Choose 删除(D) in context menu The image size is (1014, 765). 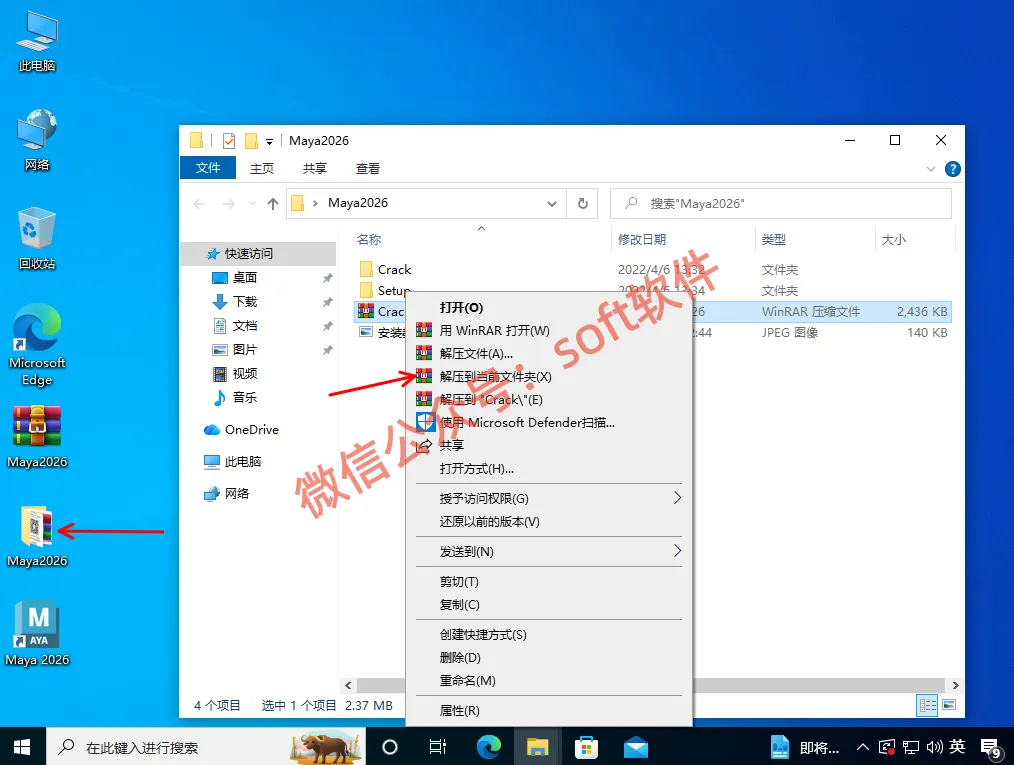548,658
